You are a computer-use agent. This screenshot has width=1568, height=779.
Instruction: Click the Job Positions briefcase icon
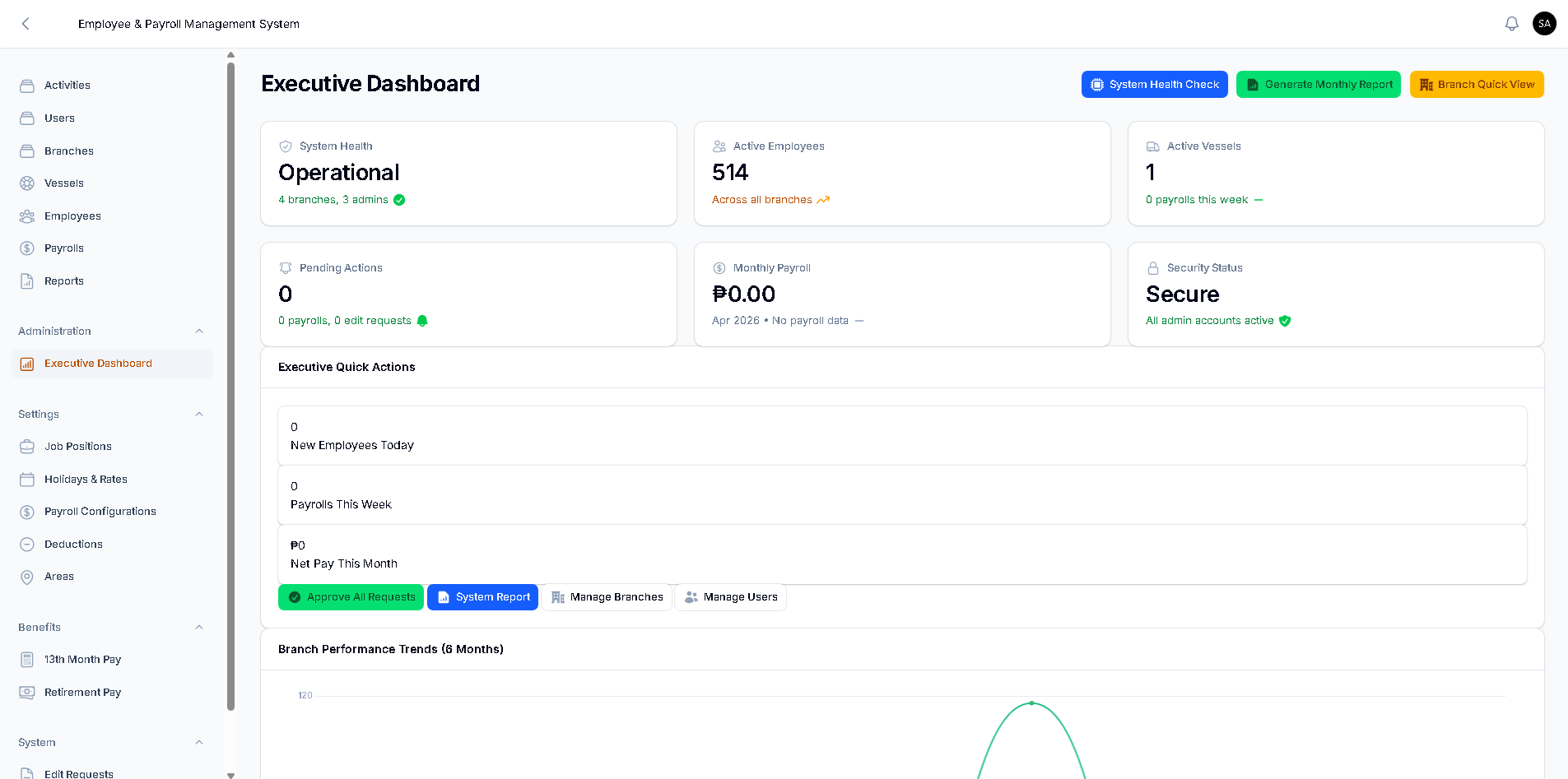27,447
